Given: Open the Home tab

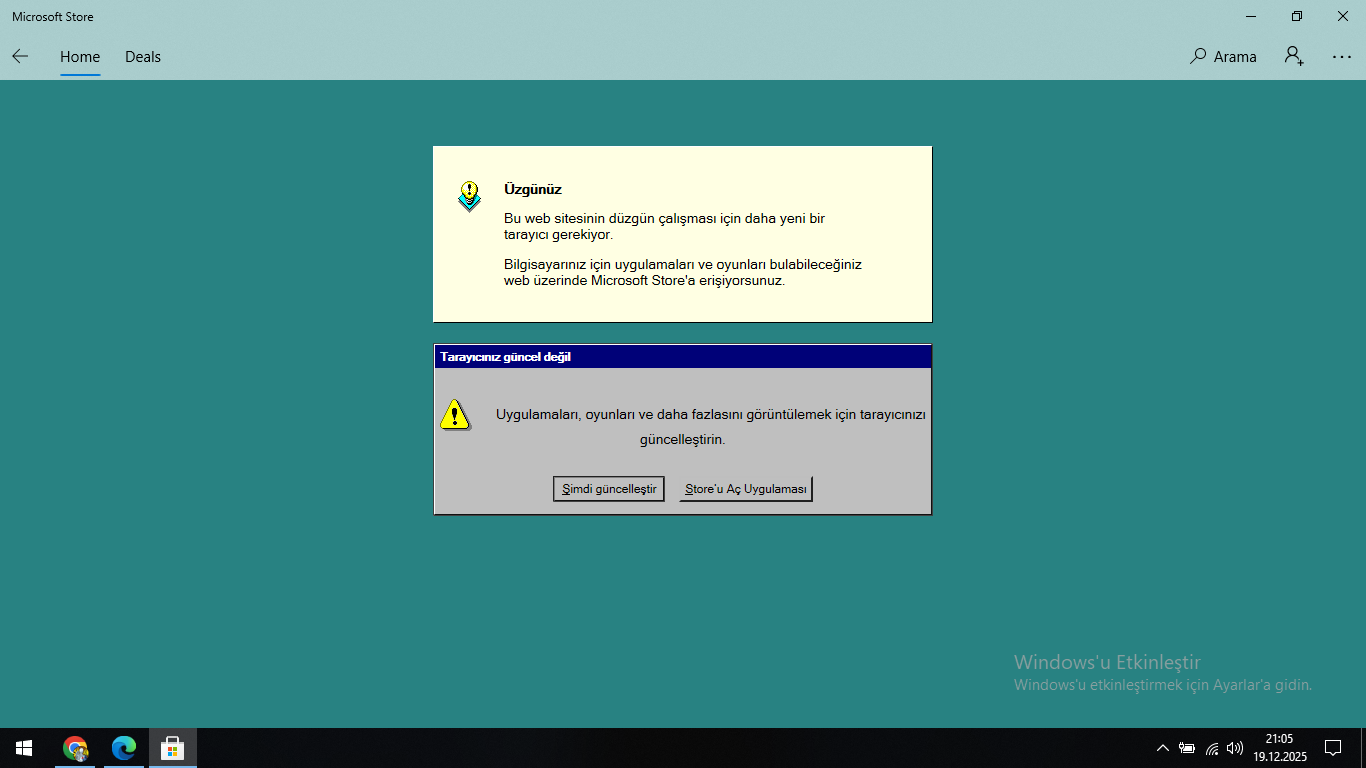Looking at the screenshot, I should pyautogui.click(x=80, y=57).
